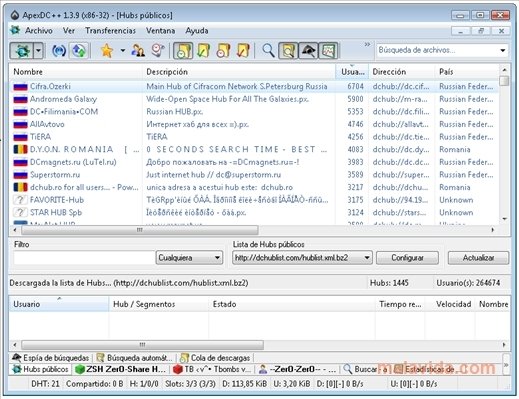
Task: Click the window icon left of Archivo
Action: 15,30
